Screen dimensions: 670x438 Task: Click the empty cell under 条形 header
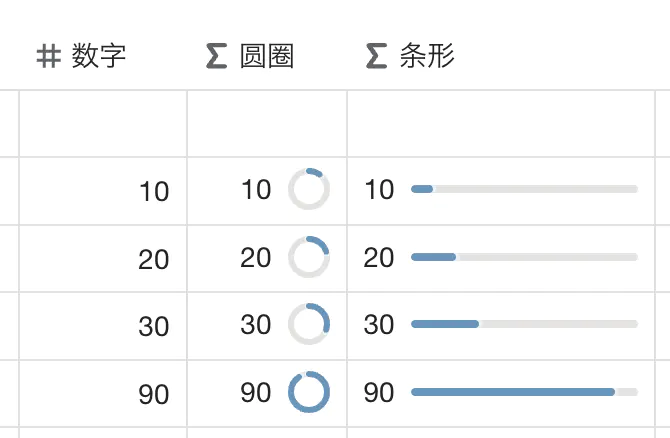click(x=500, y=124)
